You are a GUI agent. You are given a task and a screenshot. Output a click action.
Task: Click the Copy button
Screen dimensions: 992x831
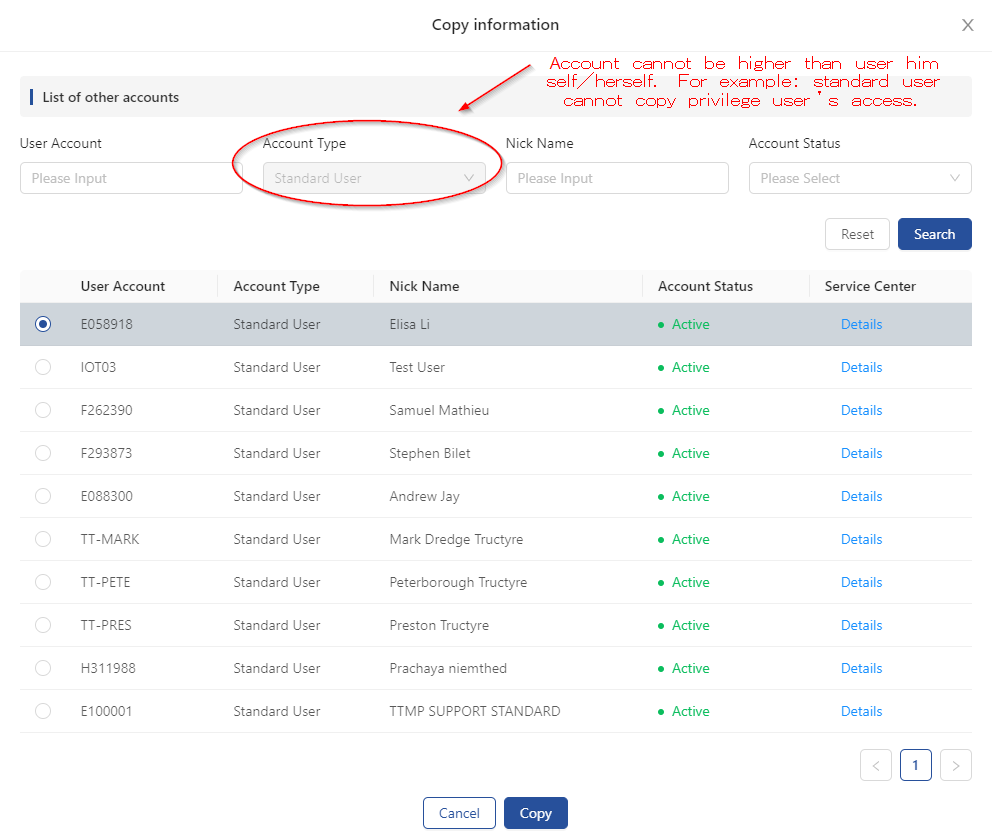click(x=535, y=813)
